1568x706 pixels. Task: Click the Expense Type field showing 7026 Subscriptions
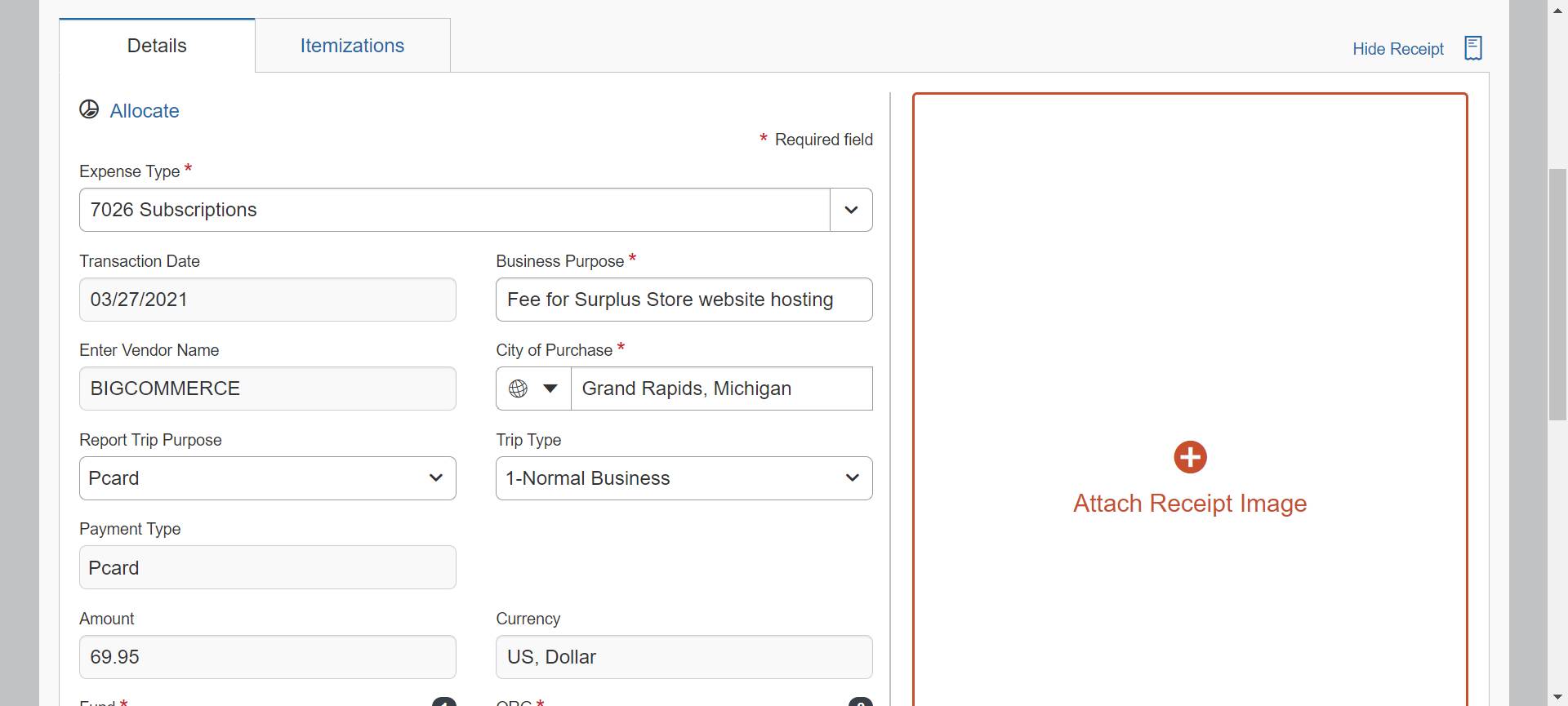point(454,210)
